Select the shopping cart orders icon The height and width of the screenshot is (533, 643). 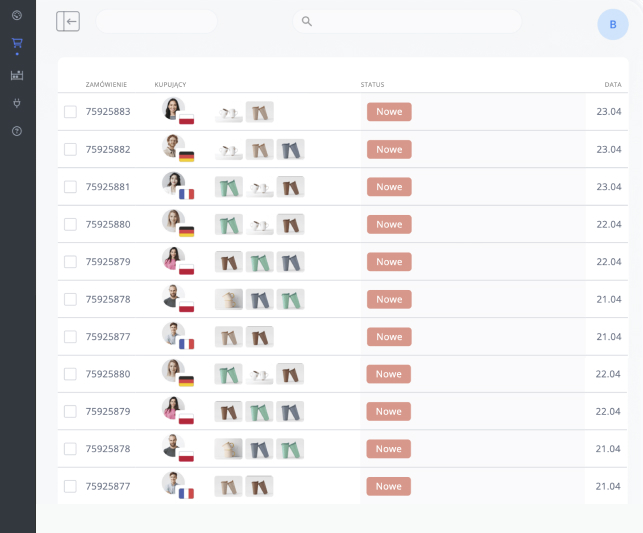point(16,44)
